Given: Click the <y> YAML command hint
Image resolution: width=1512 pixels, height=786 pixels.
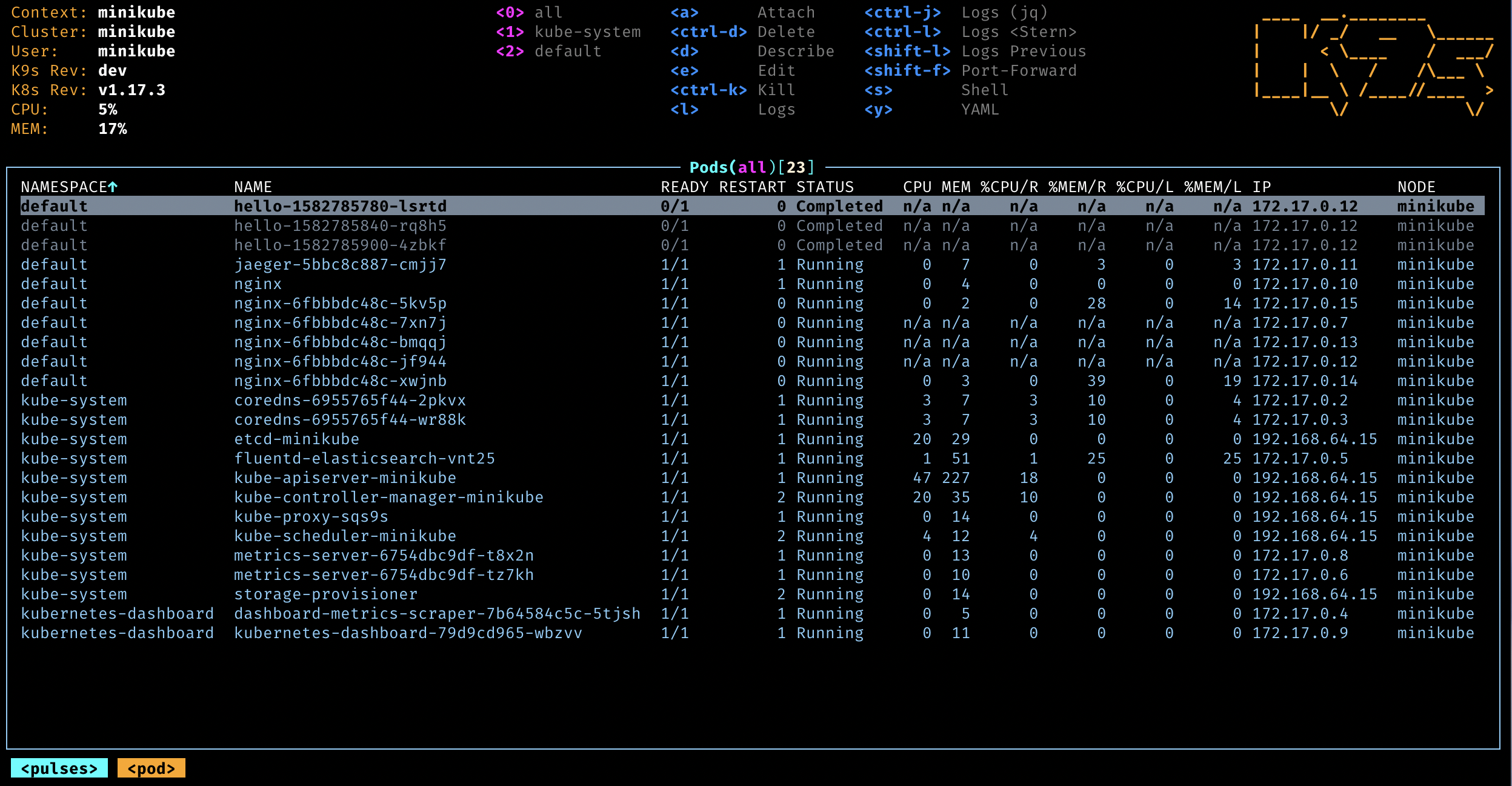Looking at the screenshot, I should click(931, 110).
